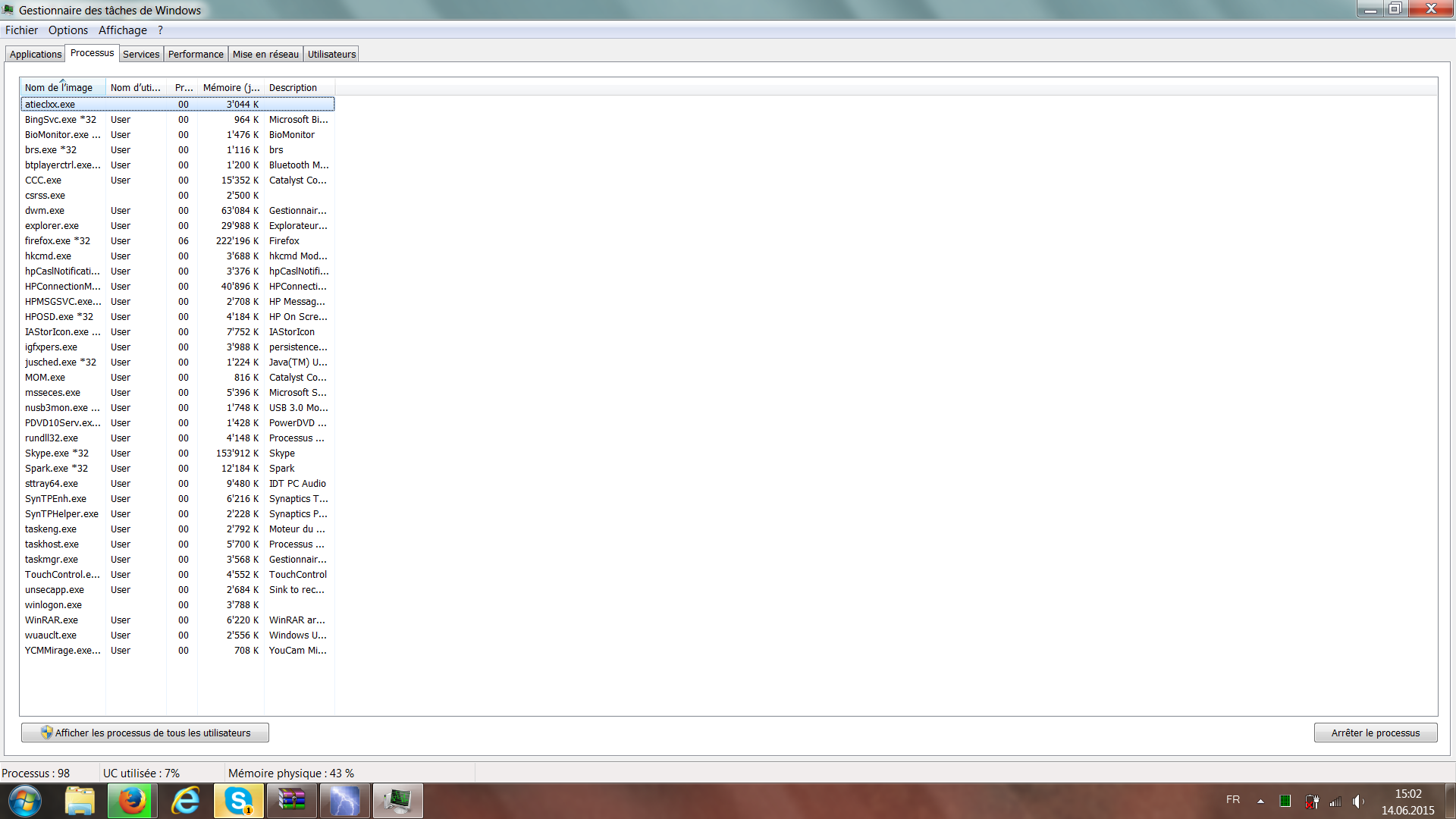The image size is (1456, 819).
Task: Select YCMMirage.exe process row
Action: [177, 650]
